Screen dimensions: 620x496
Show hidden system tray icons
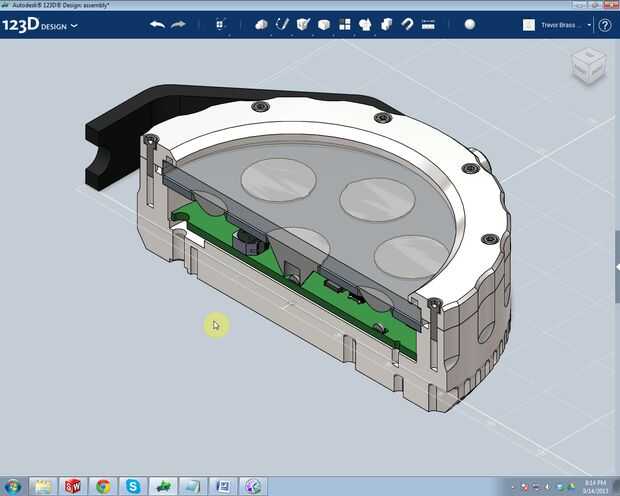coord(513,487)
